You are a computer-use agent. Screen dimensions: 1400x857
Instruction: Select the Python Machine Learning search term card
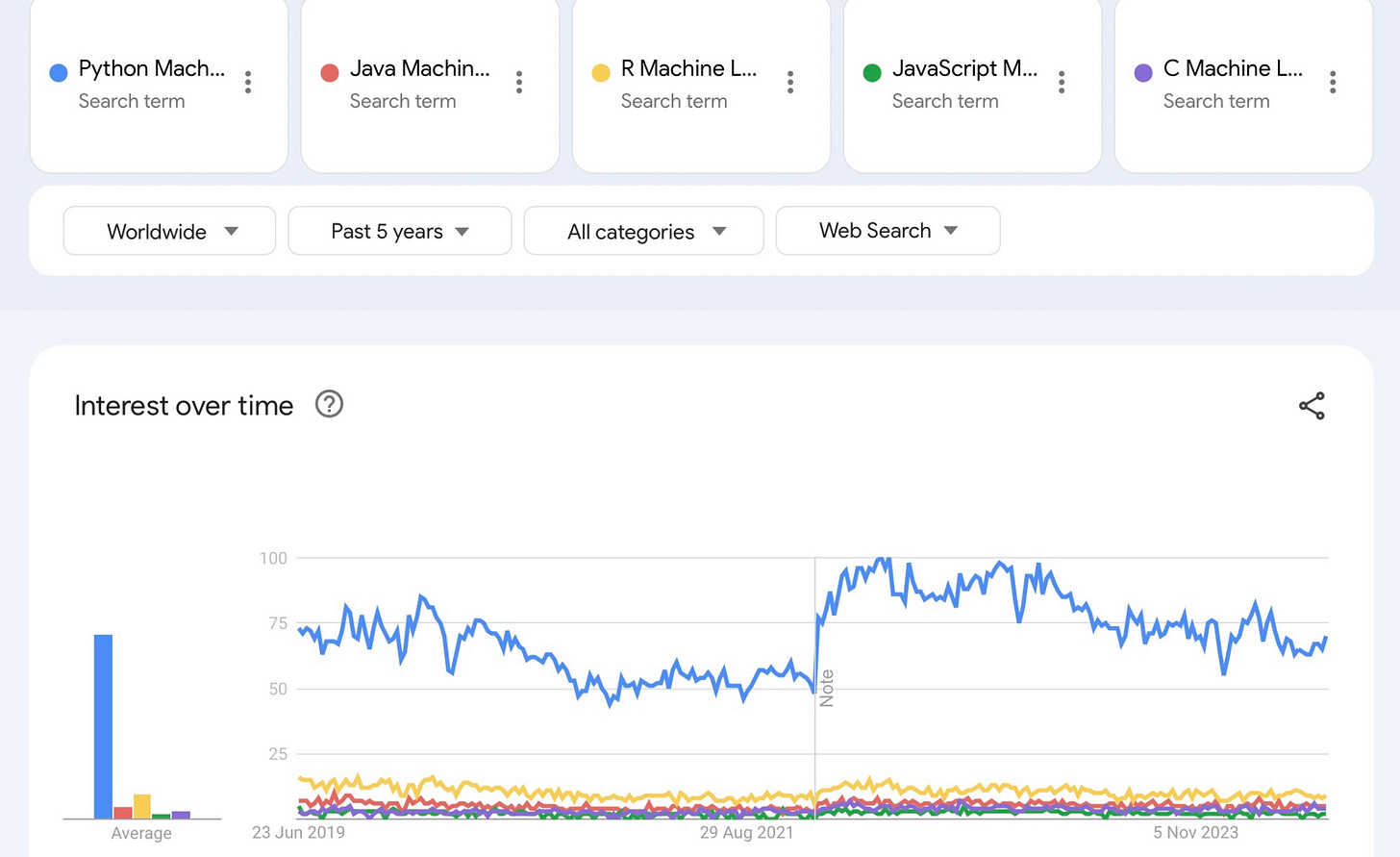point(160,85)
